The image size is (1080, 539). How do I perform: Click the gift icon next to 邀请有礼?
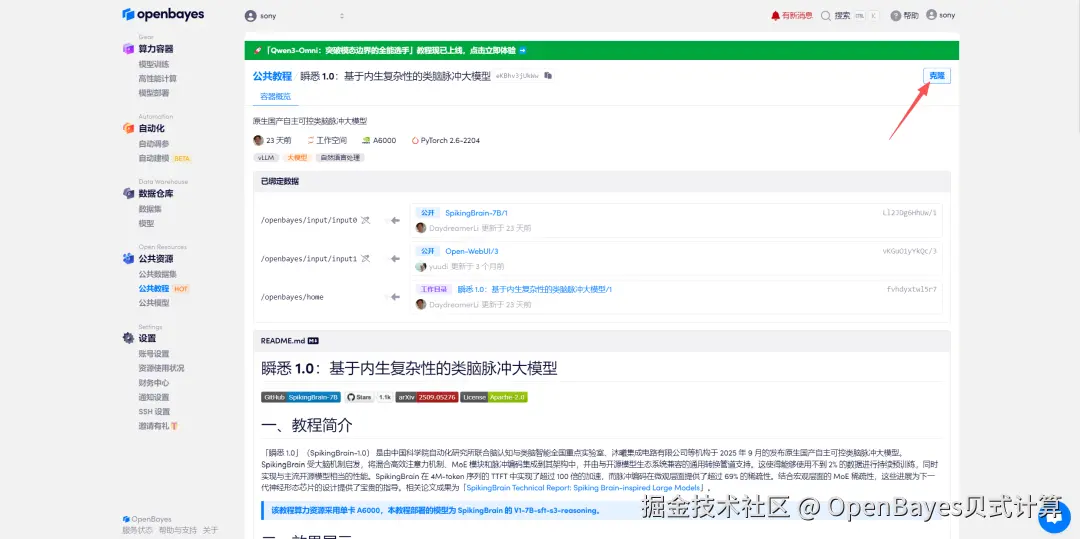pyautogui.click(x=175, y=426)
